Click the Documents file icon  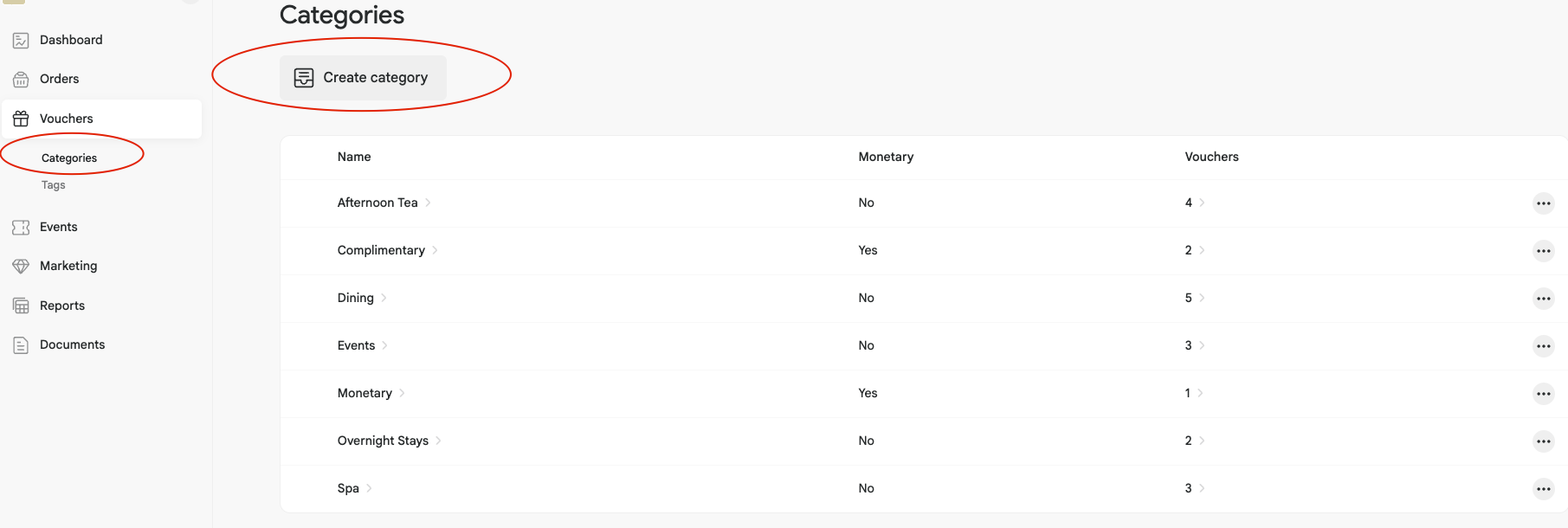pos(21,345)
